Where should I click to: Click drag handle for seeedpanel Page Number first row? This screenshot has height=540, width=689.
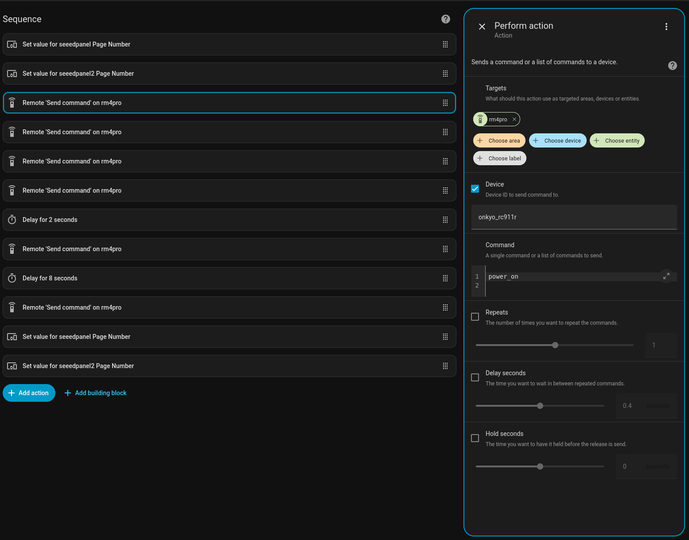pos(445,44)
